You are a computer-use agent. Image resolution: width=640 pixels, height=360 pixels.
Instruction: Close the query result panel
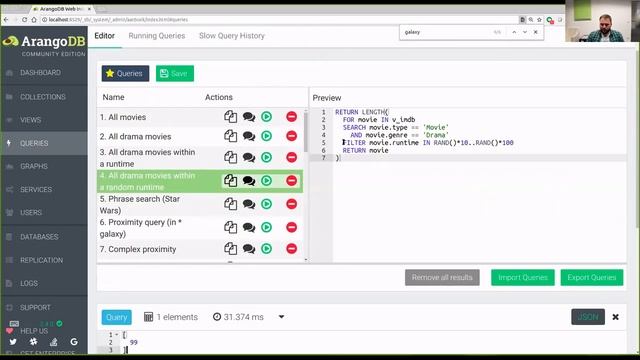click(616, 317)
